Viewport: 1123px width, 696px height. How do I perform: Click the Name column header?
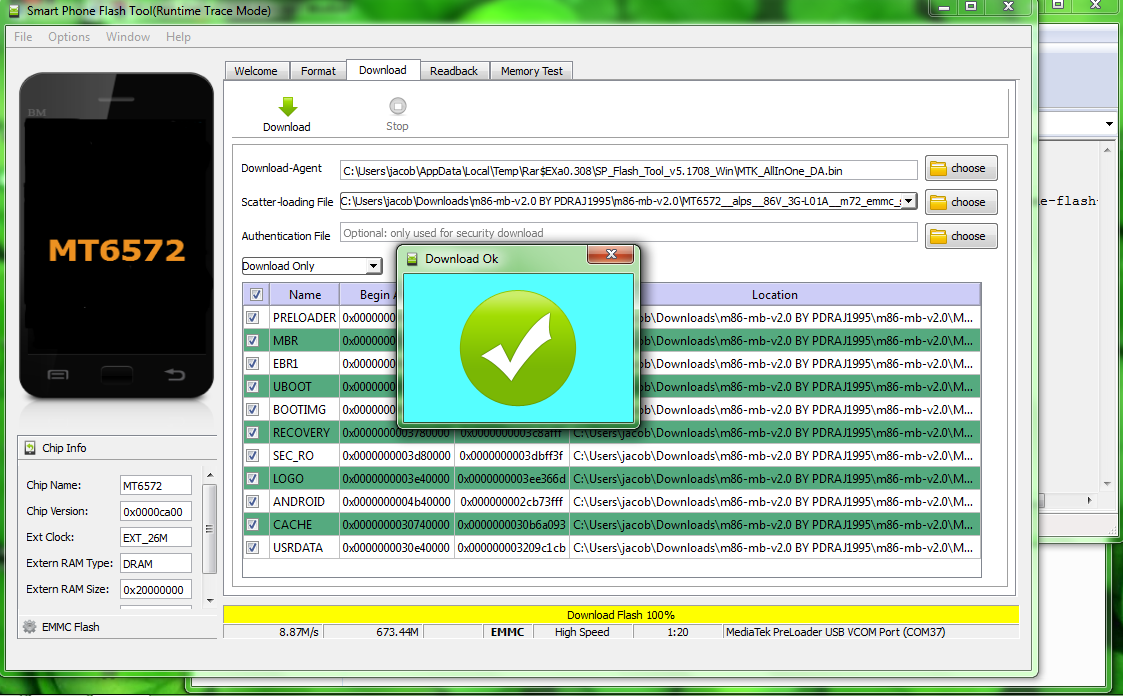tap(304, 294)
